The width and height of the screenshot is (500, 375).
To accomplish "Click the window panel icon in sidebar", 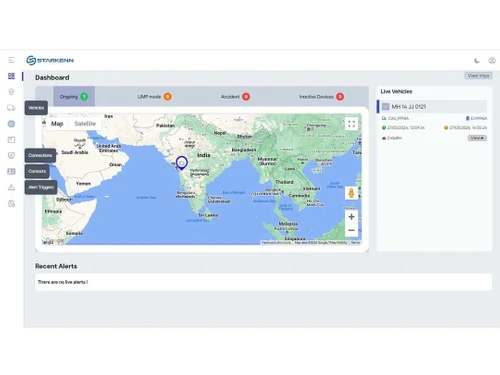I will click(11, 140).
